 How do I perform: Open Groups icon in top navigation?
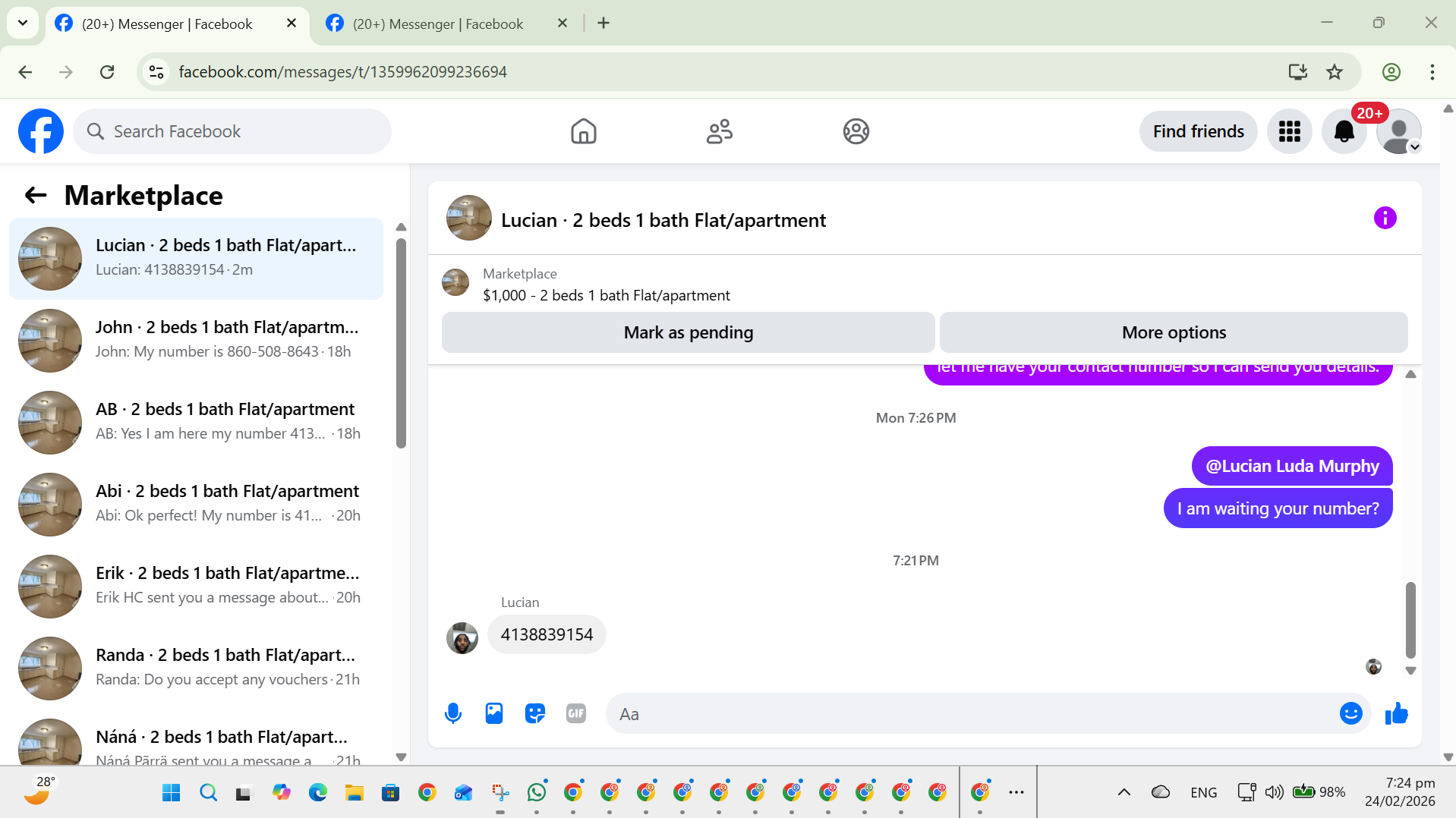point(856,131)
